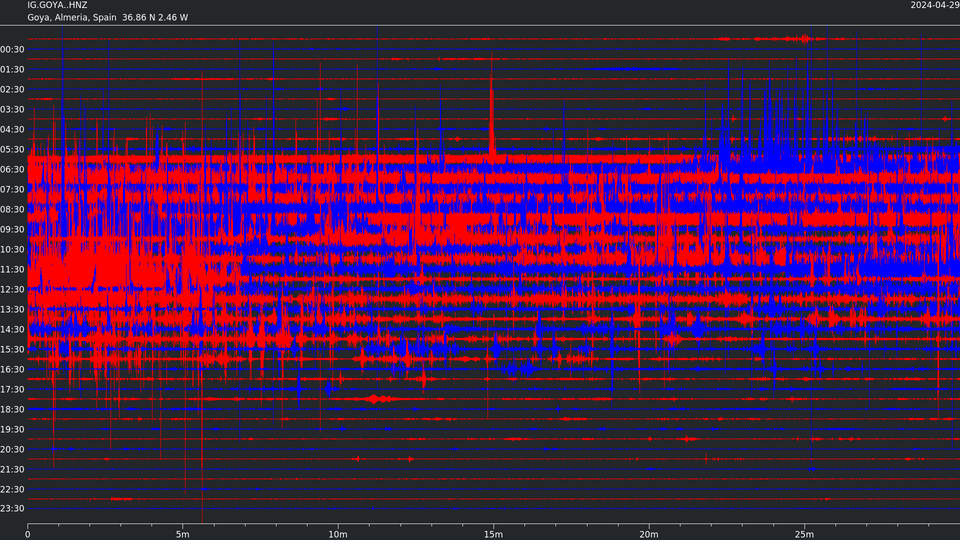
Task: Select the 01:30 time row label
Action: (12, 70)
